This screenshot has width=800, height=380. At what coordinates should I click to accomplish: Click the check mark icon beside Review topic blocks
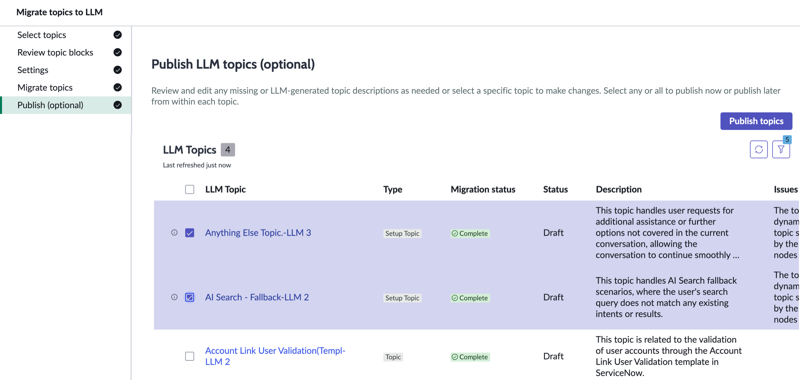click(117, 53)
